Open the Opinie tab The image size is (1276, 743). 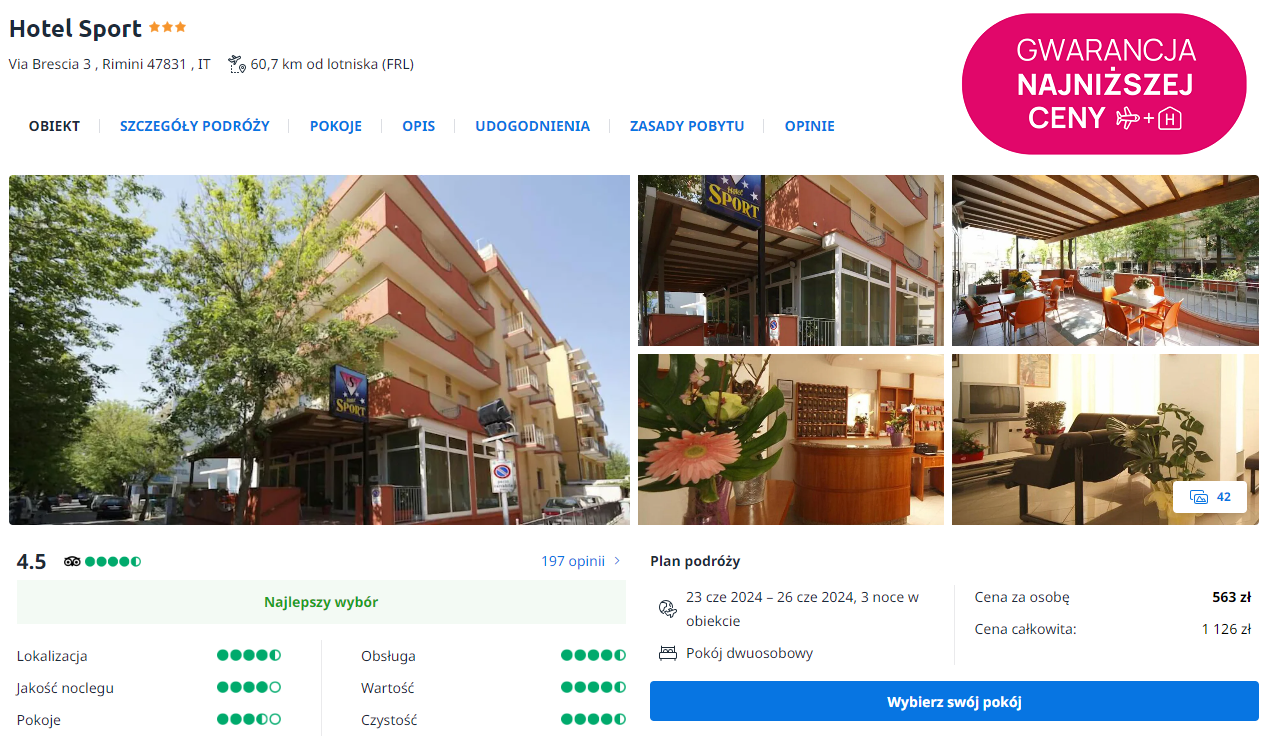click(809, 126)
